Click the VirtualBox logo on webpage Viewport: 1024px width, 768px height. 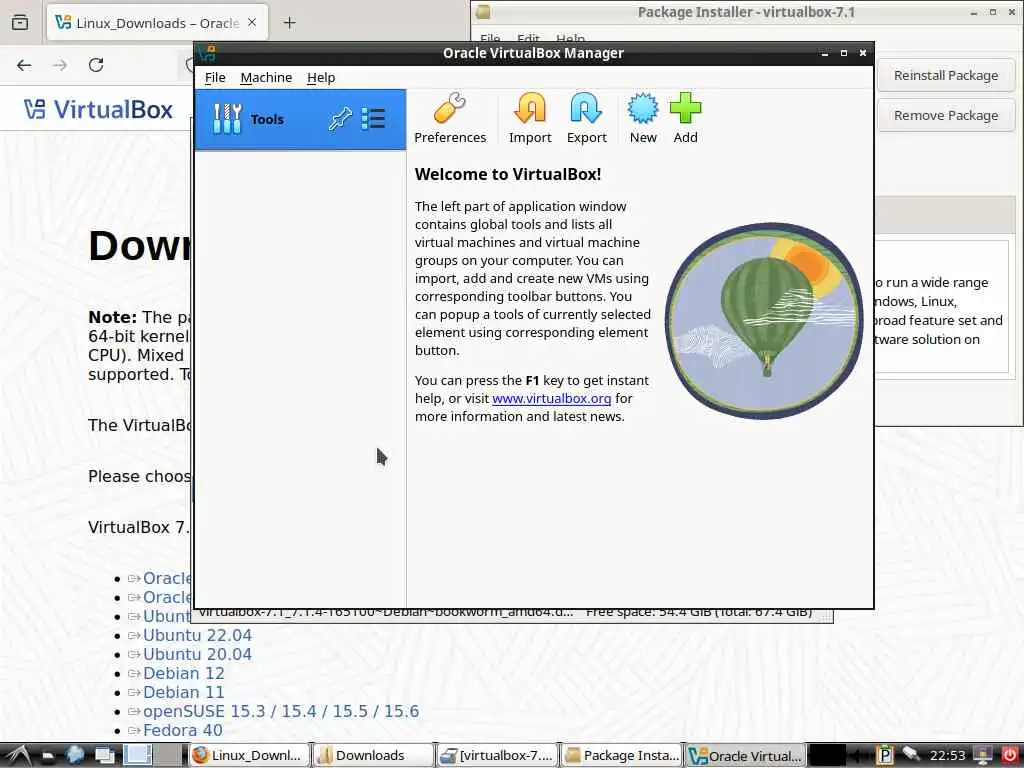pyautogui.click(x=99, y=109)
